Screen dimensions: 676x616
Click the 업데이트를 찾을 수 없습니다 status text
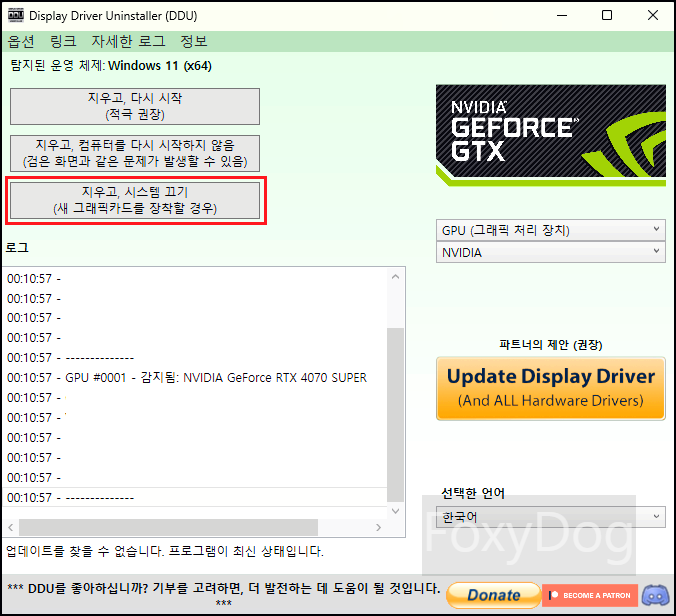tap(165, 551)
